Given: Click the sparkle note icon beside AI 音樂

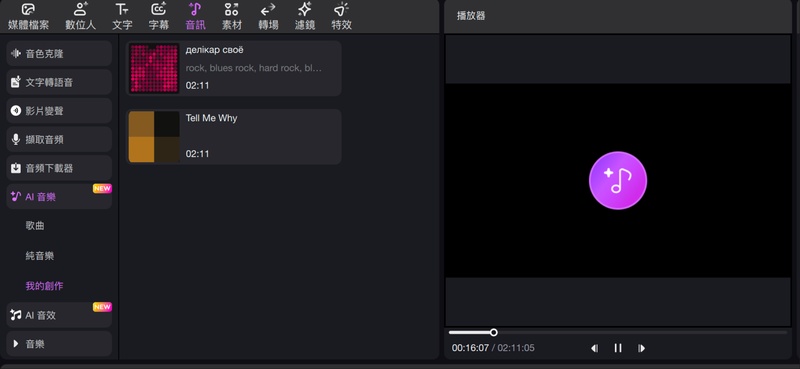Looking at the screenshot, I should 16,196.
